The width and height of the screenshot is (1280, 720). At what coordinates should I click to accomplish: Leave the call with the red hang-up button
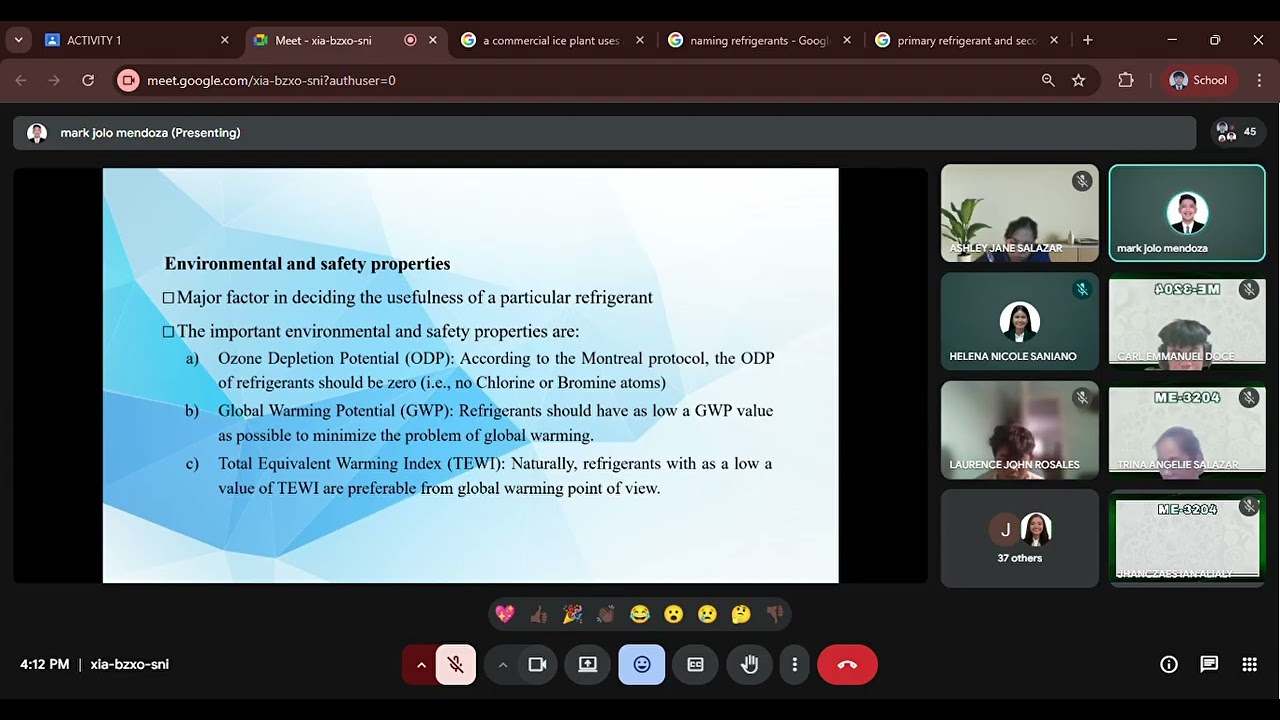point(847,665)
